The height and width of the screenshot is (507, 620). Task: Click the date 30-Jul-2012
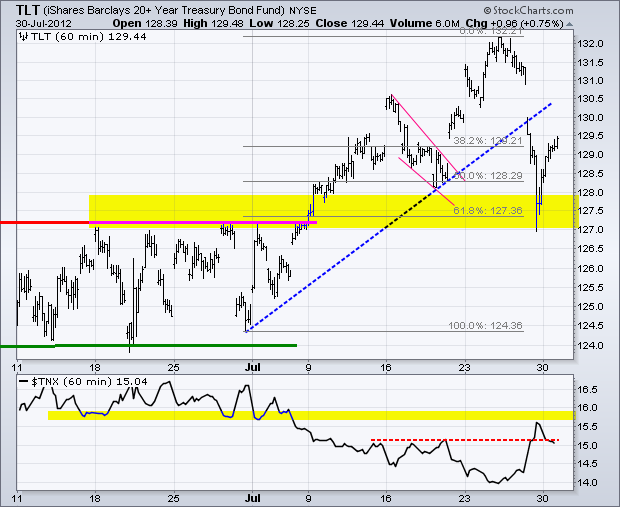click(x=44, y=23)
